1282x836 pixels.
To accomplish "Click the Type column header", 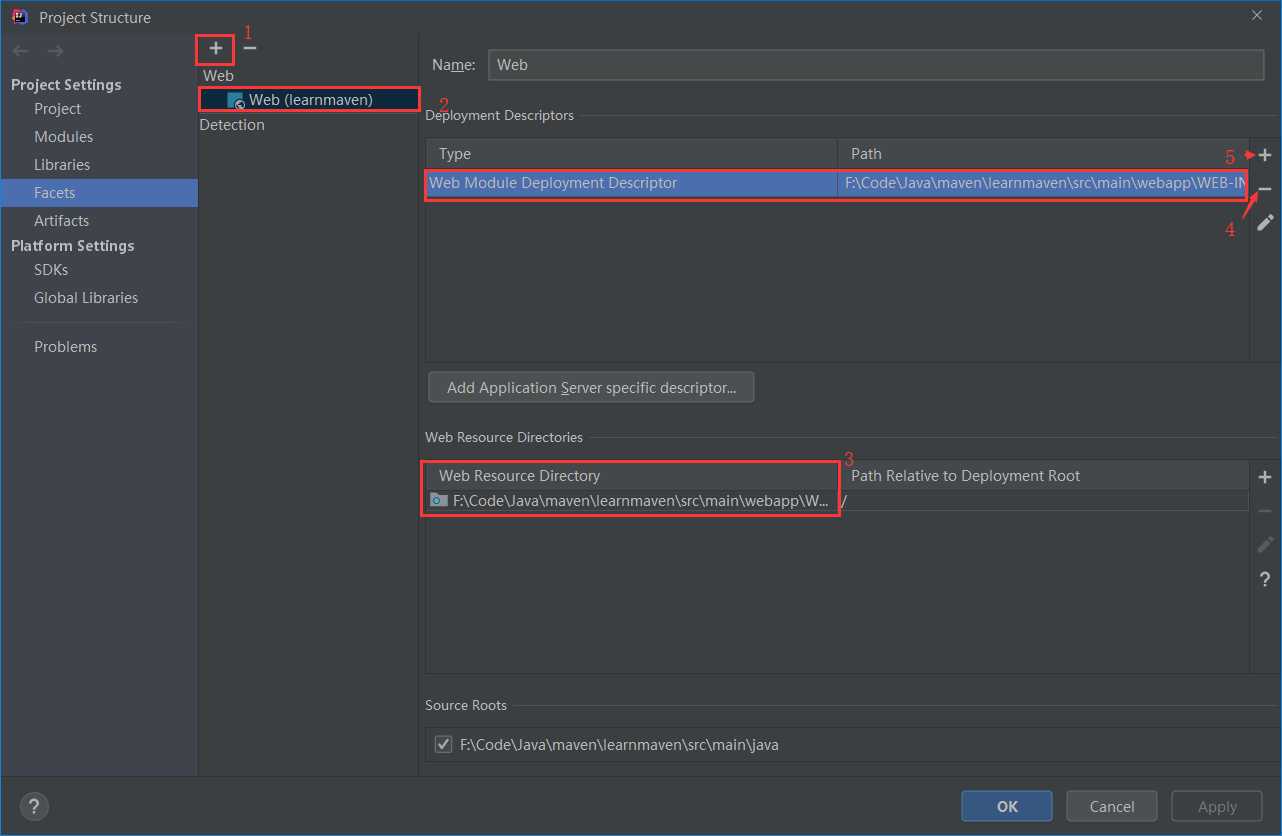I will coord(632,154).
